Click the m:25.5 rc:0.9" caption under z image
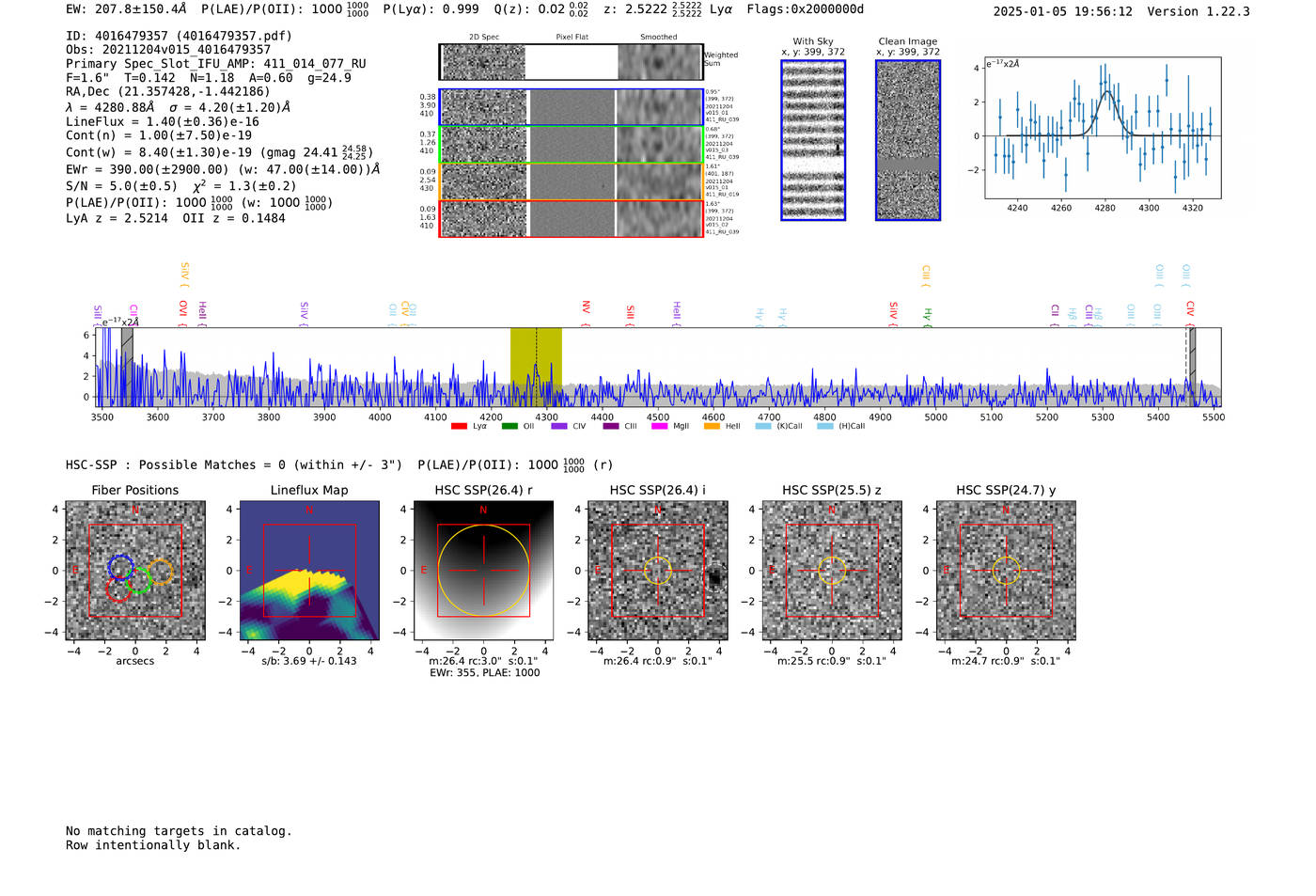Viewport: 1316px width, 896px height. [832, 661]
